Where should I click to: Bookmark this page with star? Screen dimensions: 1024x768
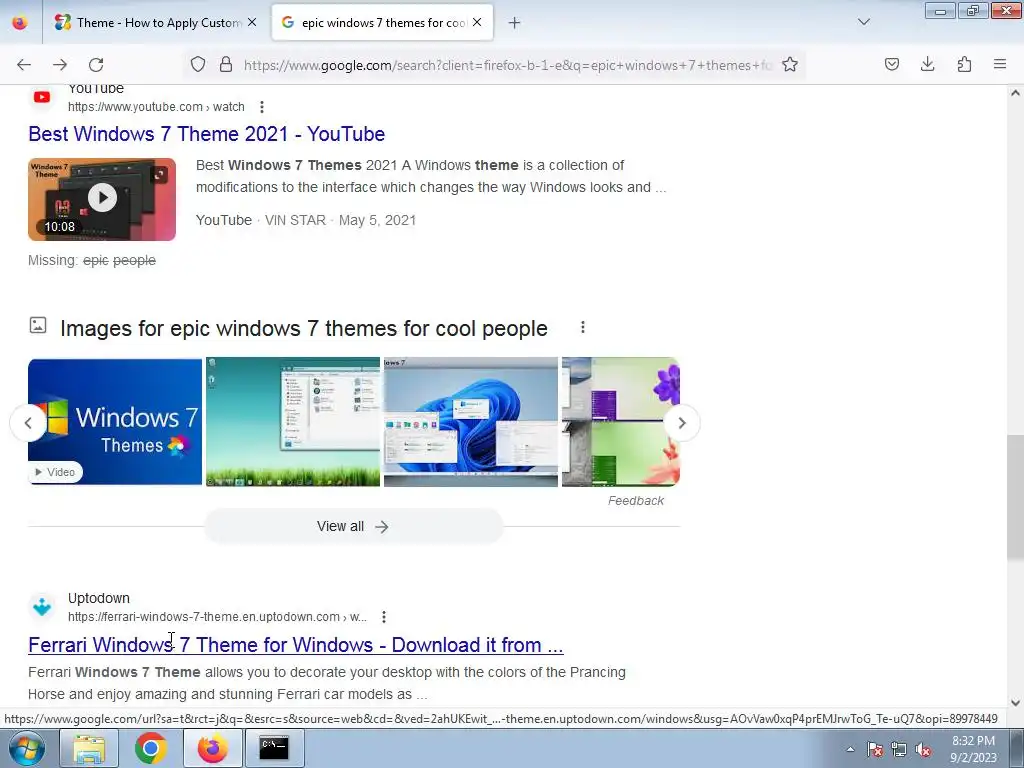coord(790,64)
